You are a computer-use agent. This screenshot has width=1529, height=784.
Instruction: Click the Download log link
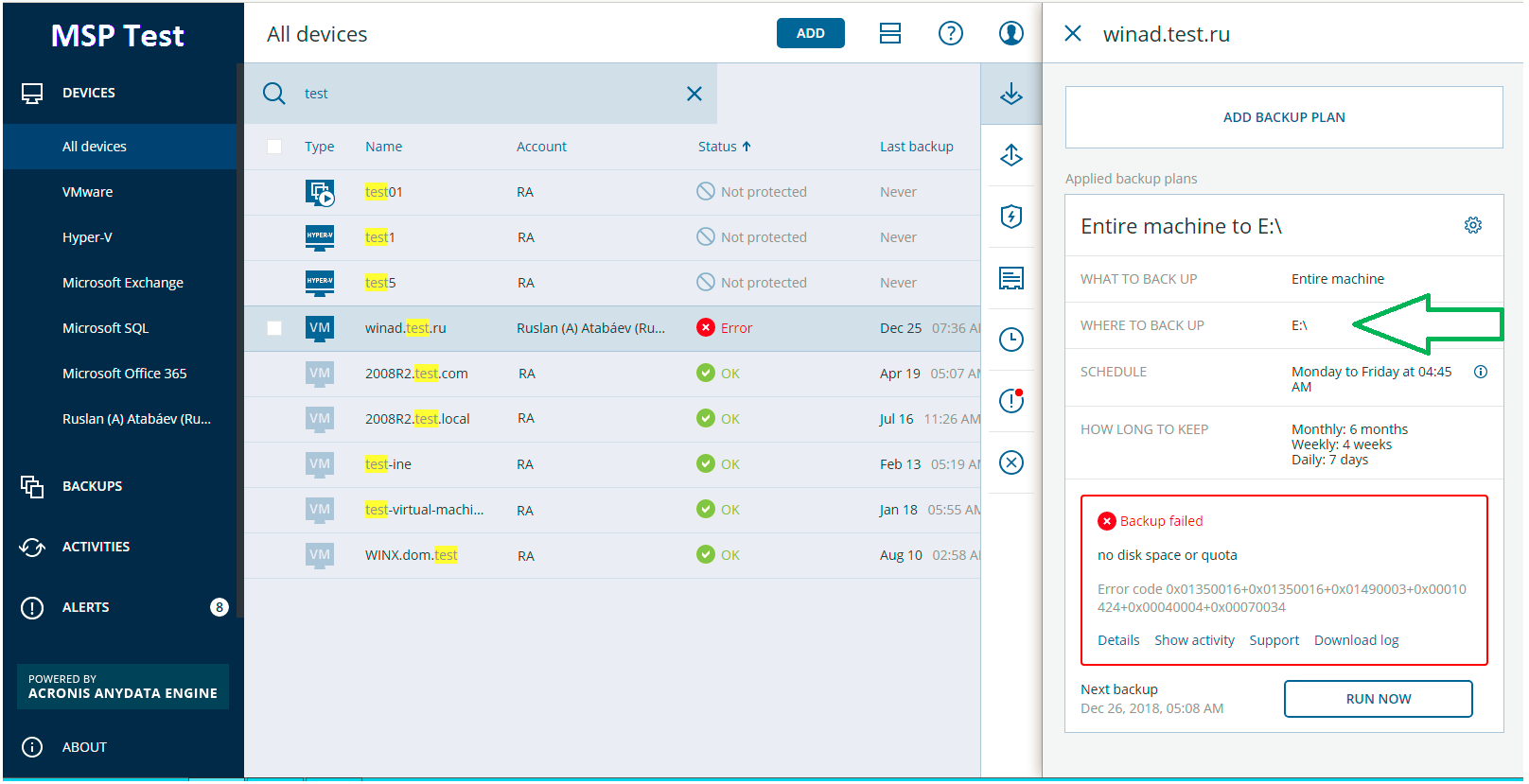click(1356, 640)
